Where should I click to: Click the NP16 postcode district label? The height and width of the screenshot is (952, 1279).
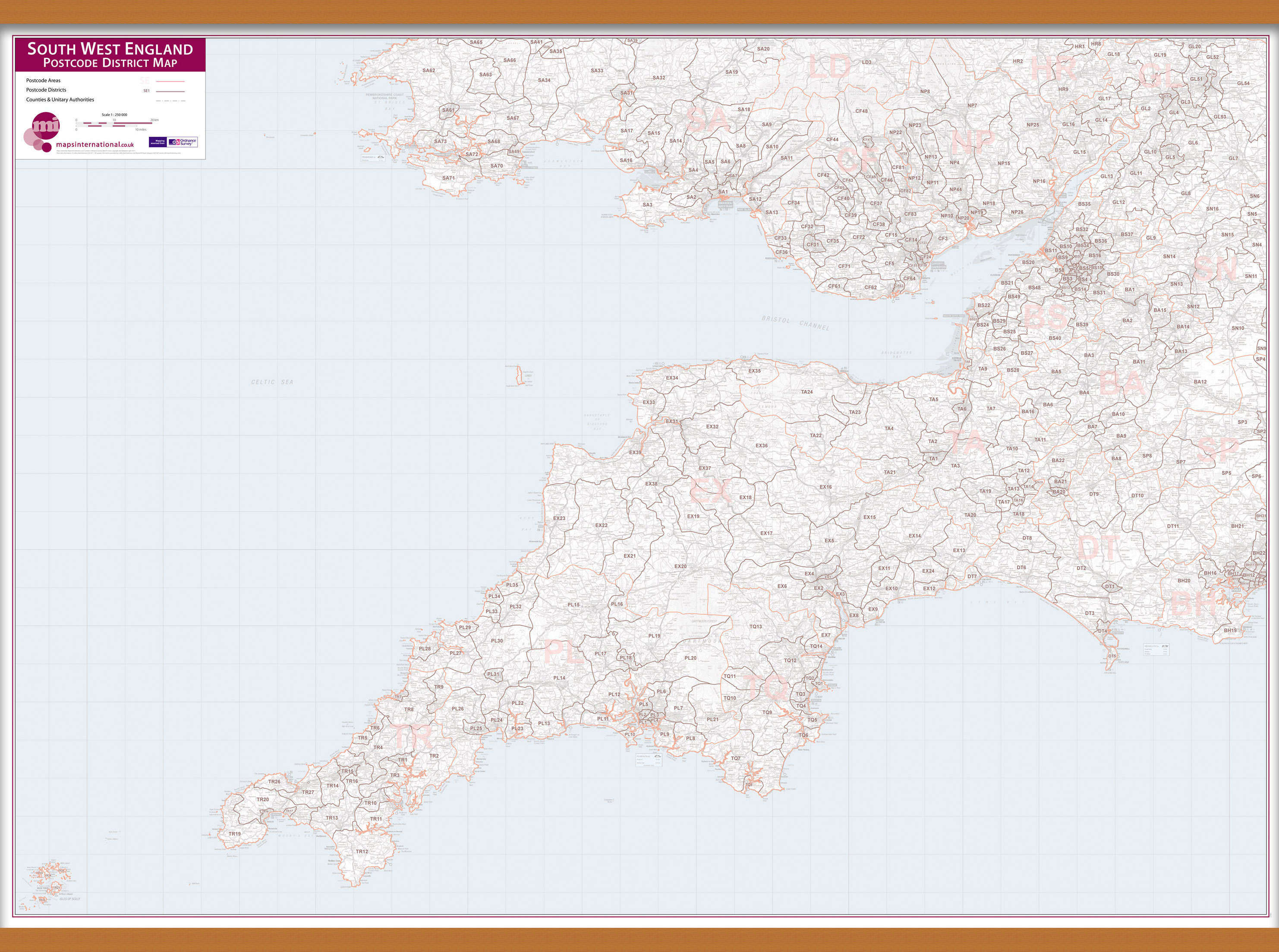coord(1040,181)
